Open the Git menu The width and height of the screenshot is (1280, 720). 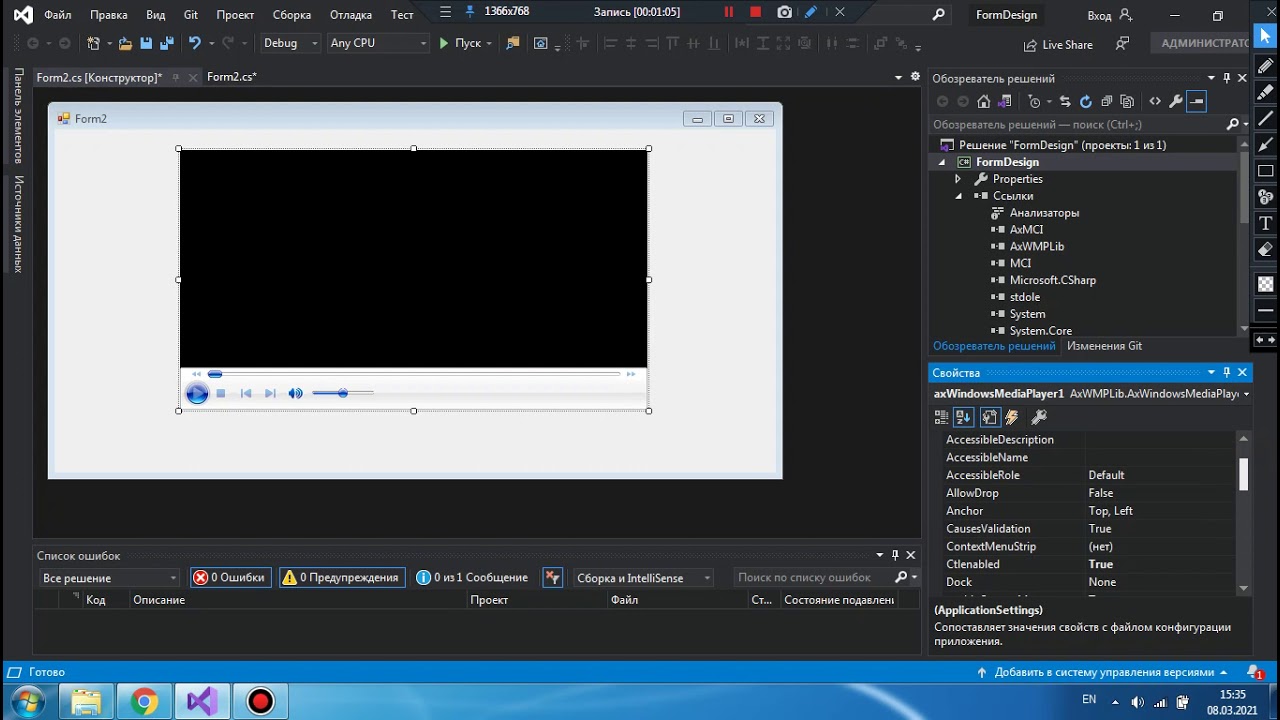click(x=191, y=15)
